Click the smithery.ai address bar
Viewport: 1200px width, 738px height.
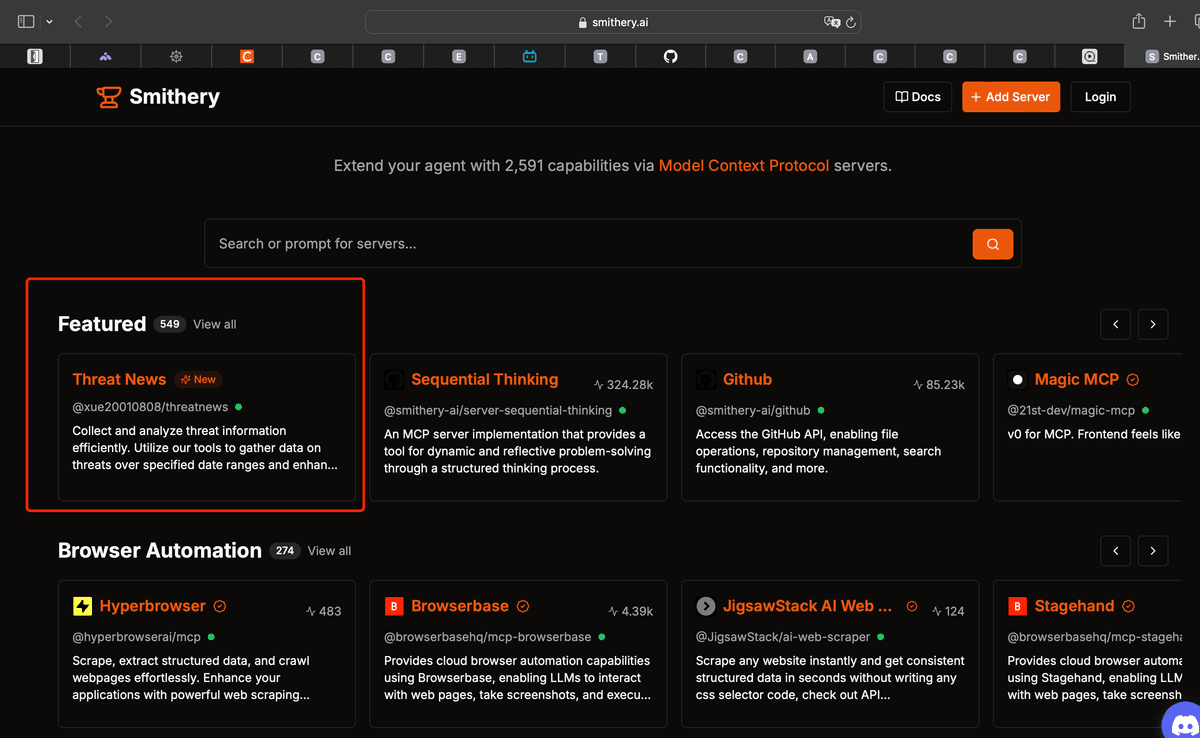(613, 22)
